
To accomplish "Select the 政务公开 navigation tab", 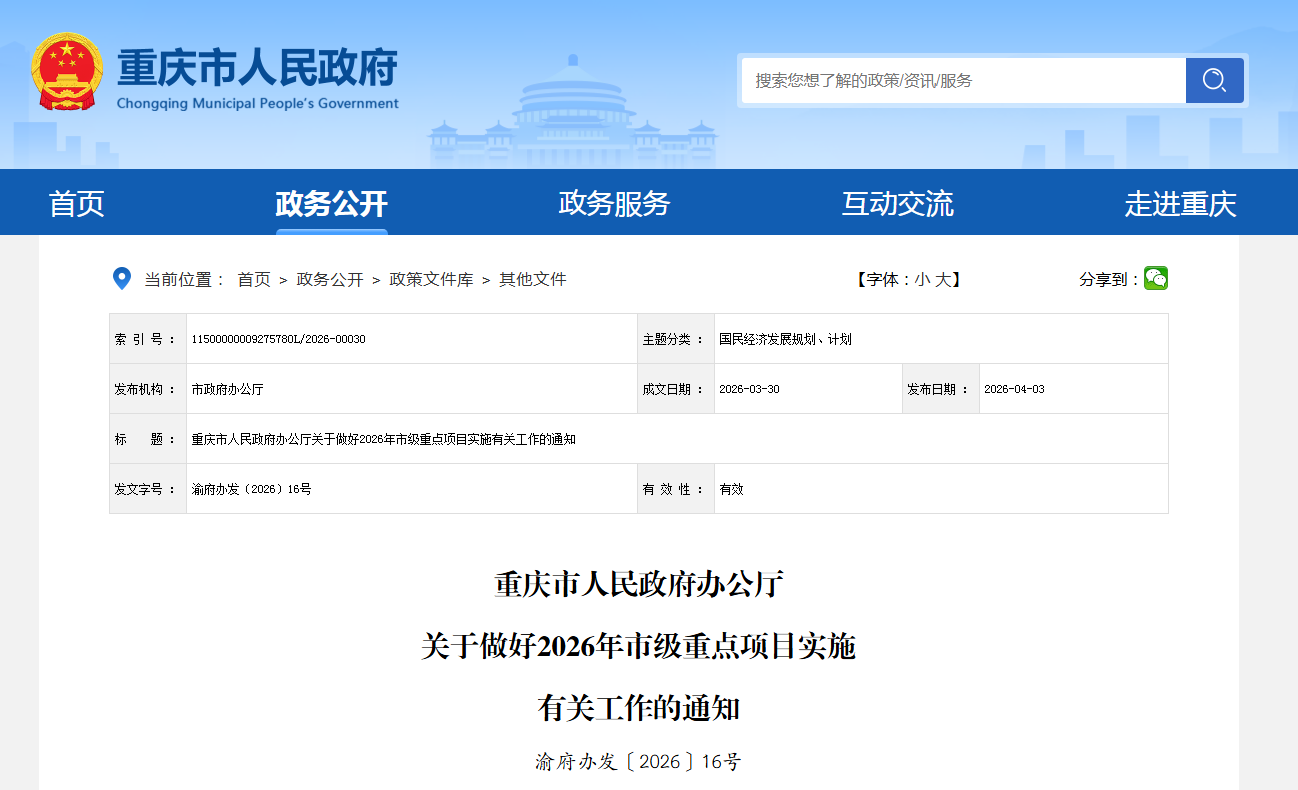I will (331, 204).
